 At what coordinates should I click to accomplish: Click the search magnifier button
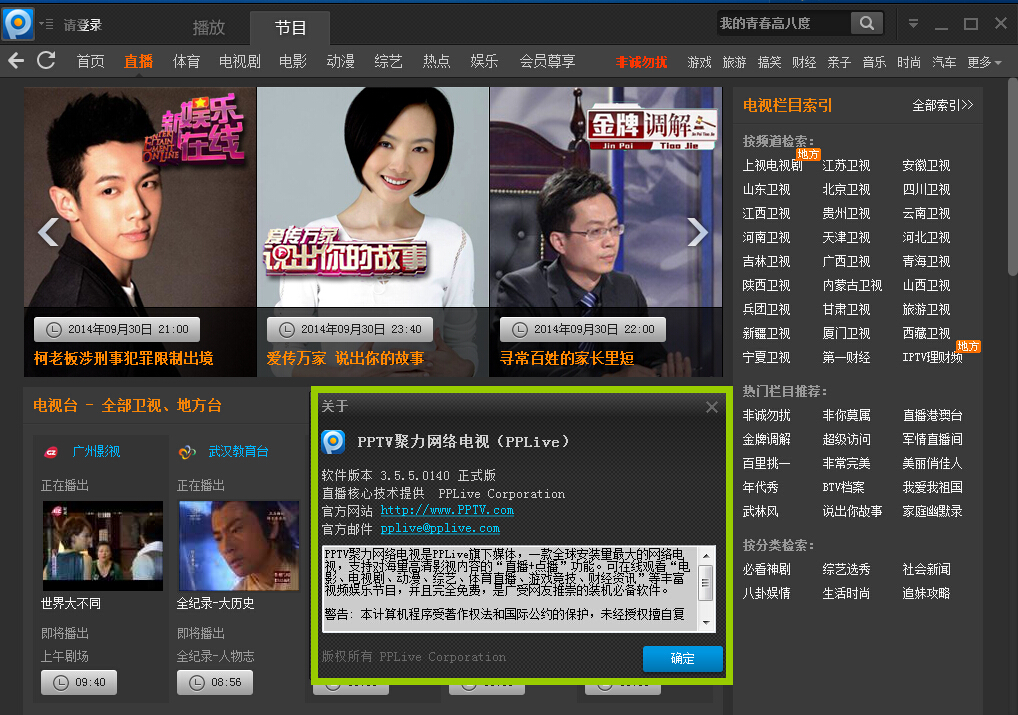pos(867,23)
